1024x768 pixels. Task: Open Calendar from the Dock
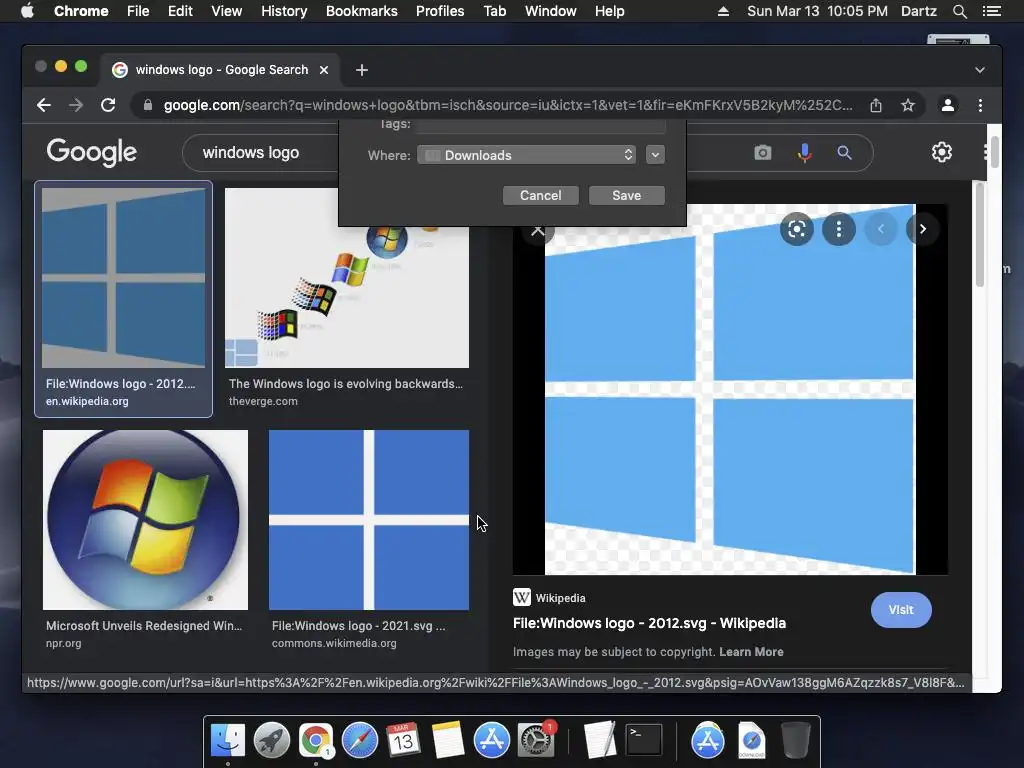click(403, 740)
